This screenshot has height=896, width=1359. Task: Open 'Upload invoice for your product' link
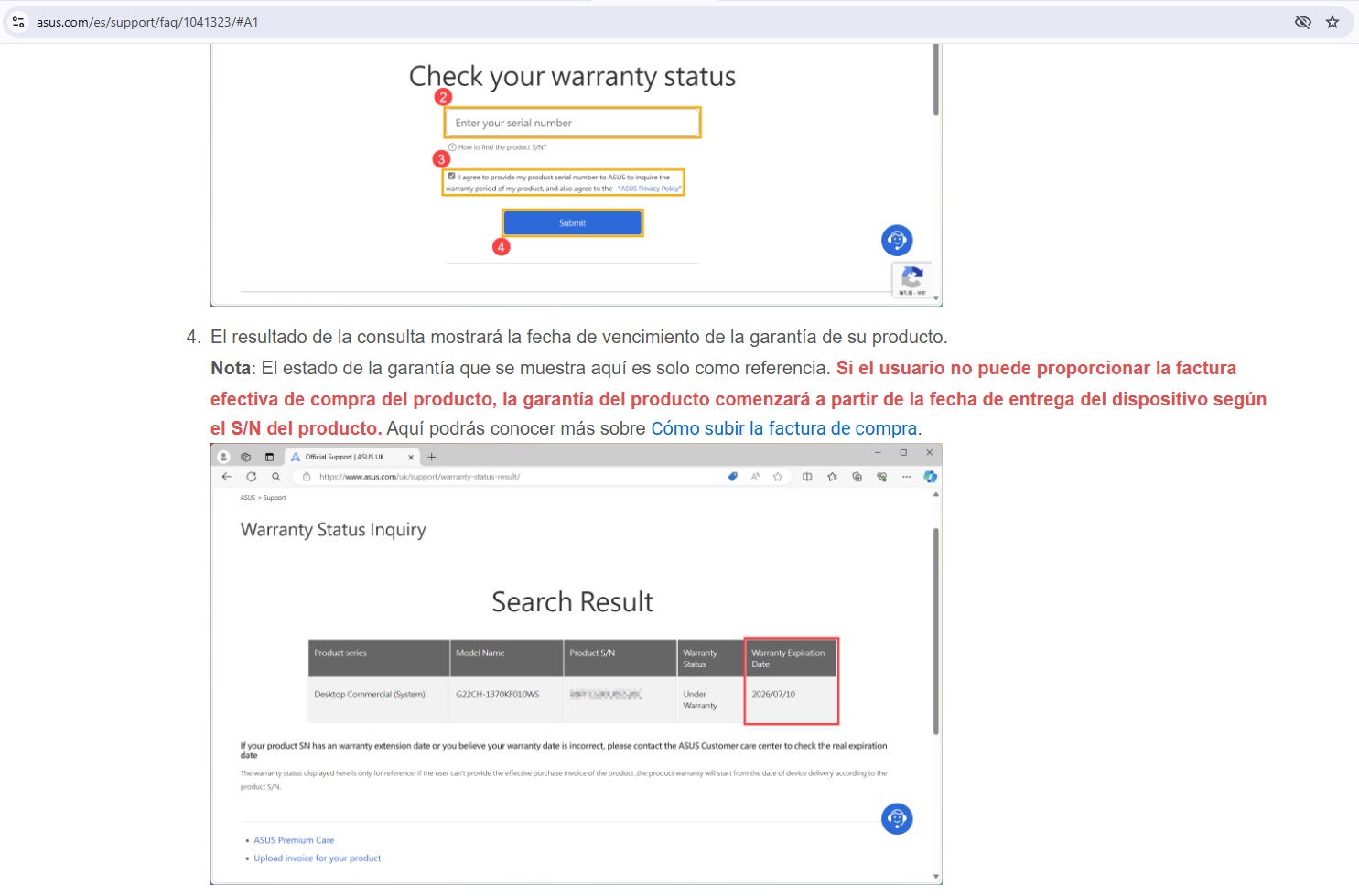tap(318, 858)
